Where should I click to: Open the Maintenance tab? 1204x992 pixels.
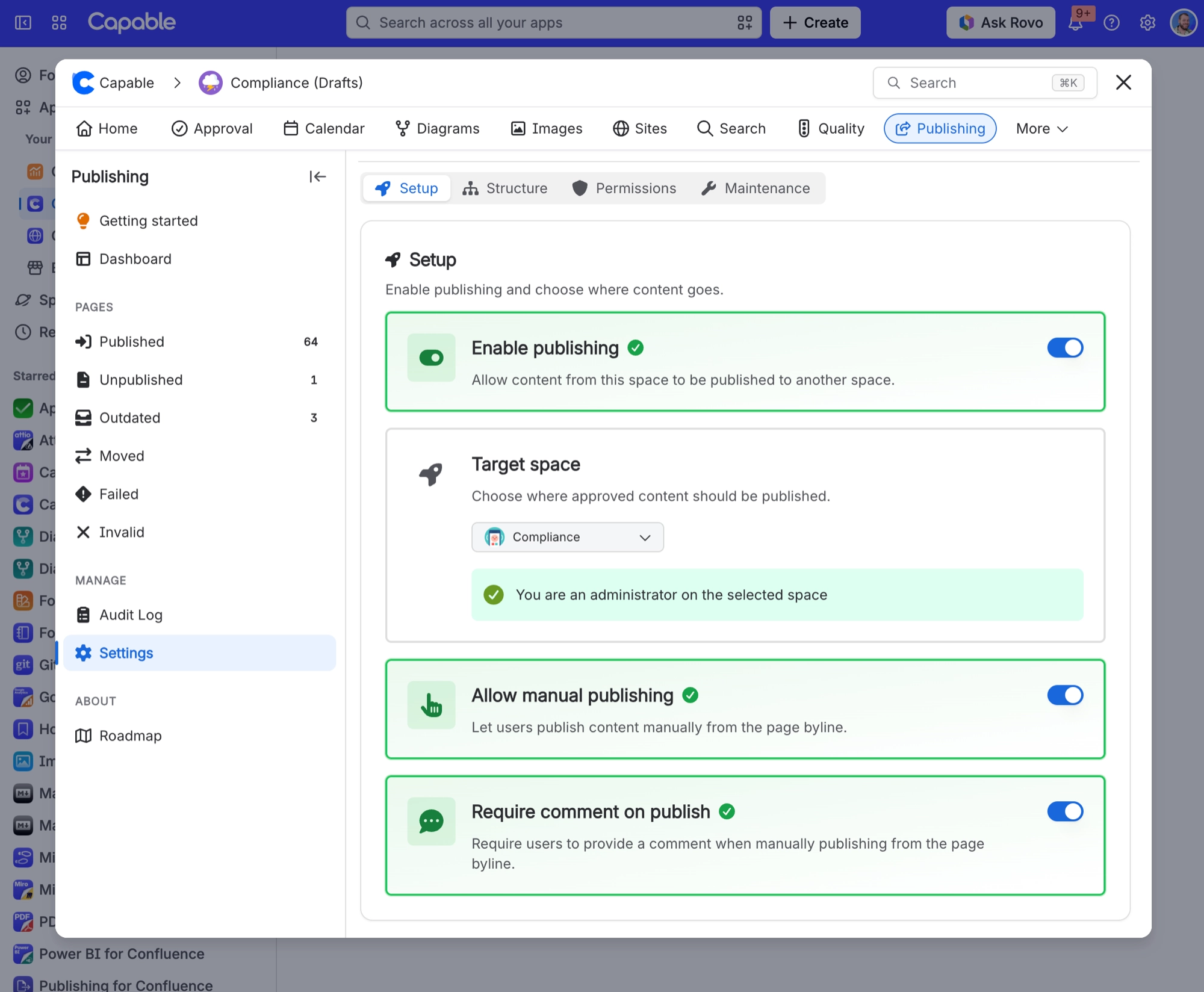[x=756, y=188]
